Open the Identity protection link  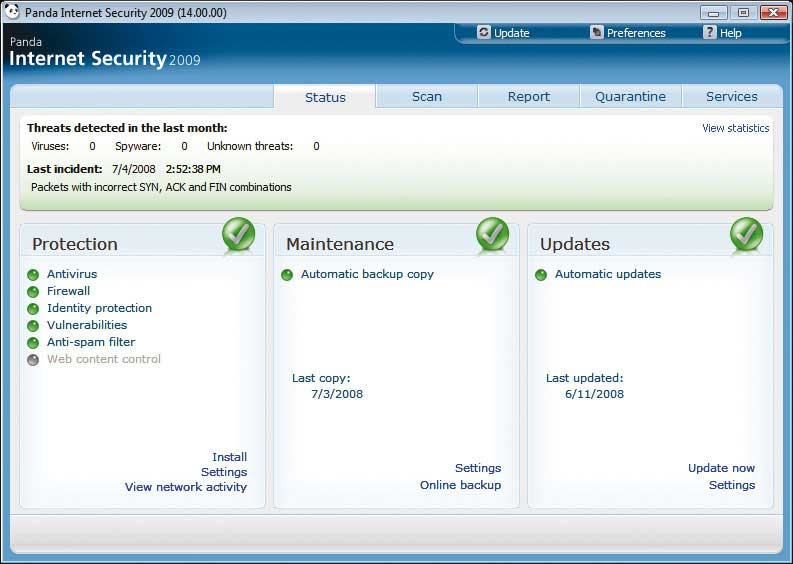pyautogui.click(x=99, y=308)
